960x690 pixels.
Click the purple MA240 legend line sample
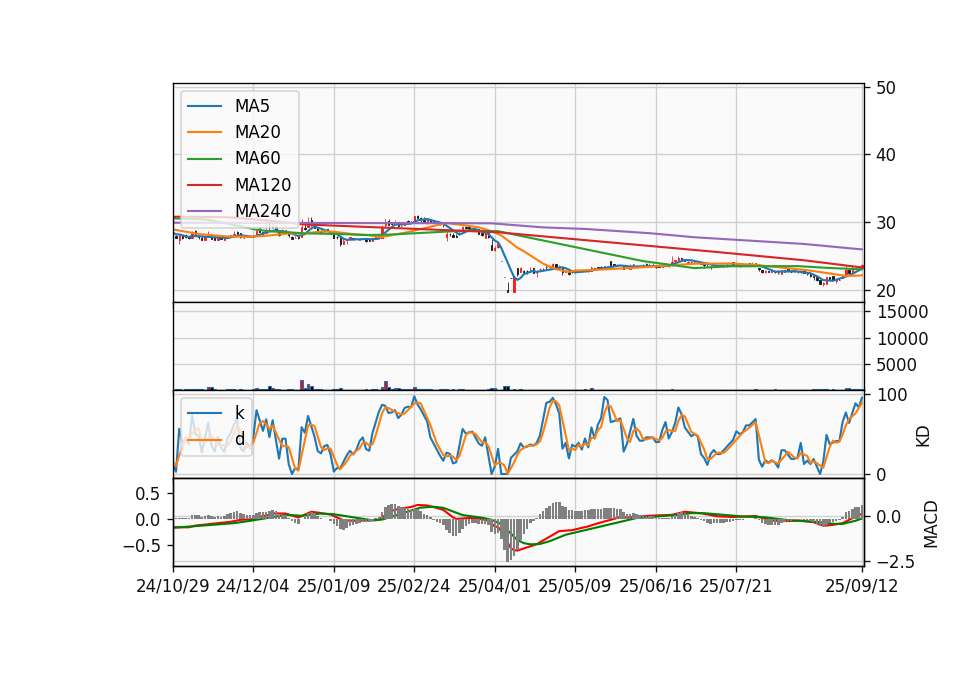tap(204, 211)
